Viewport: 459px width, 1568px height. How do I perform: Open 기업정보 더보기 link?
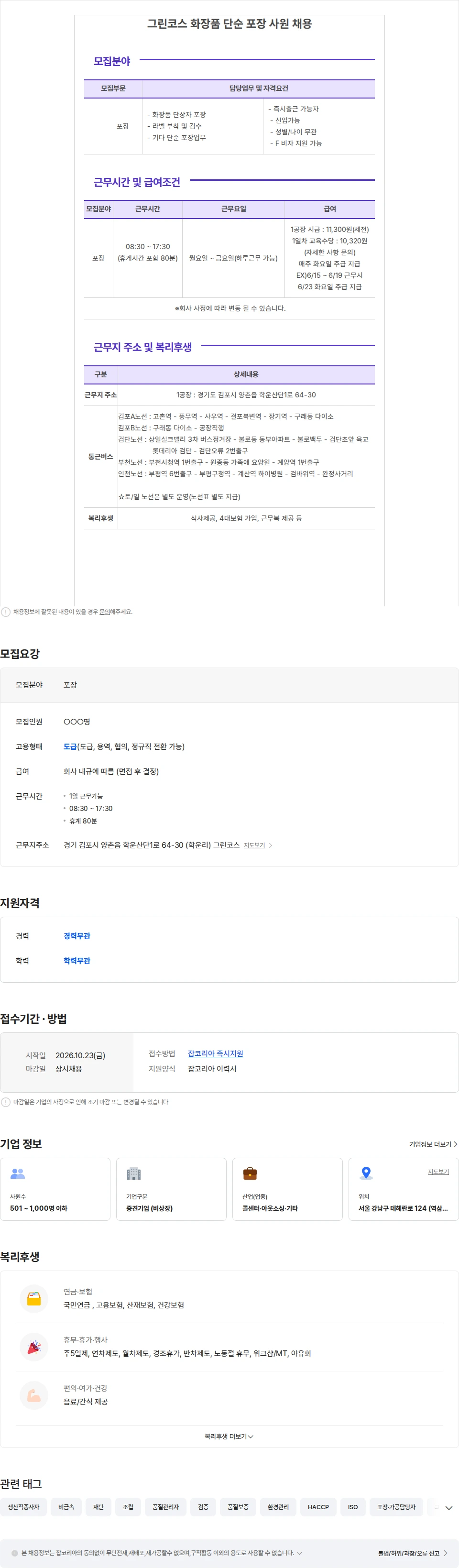tap(433, 1144)
